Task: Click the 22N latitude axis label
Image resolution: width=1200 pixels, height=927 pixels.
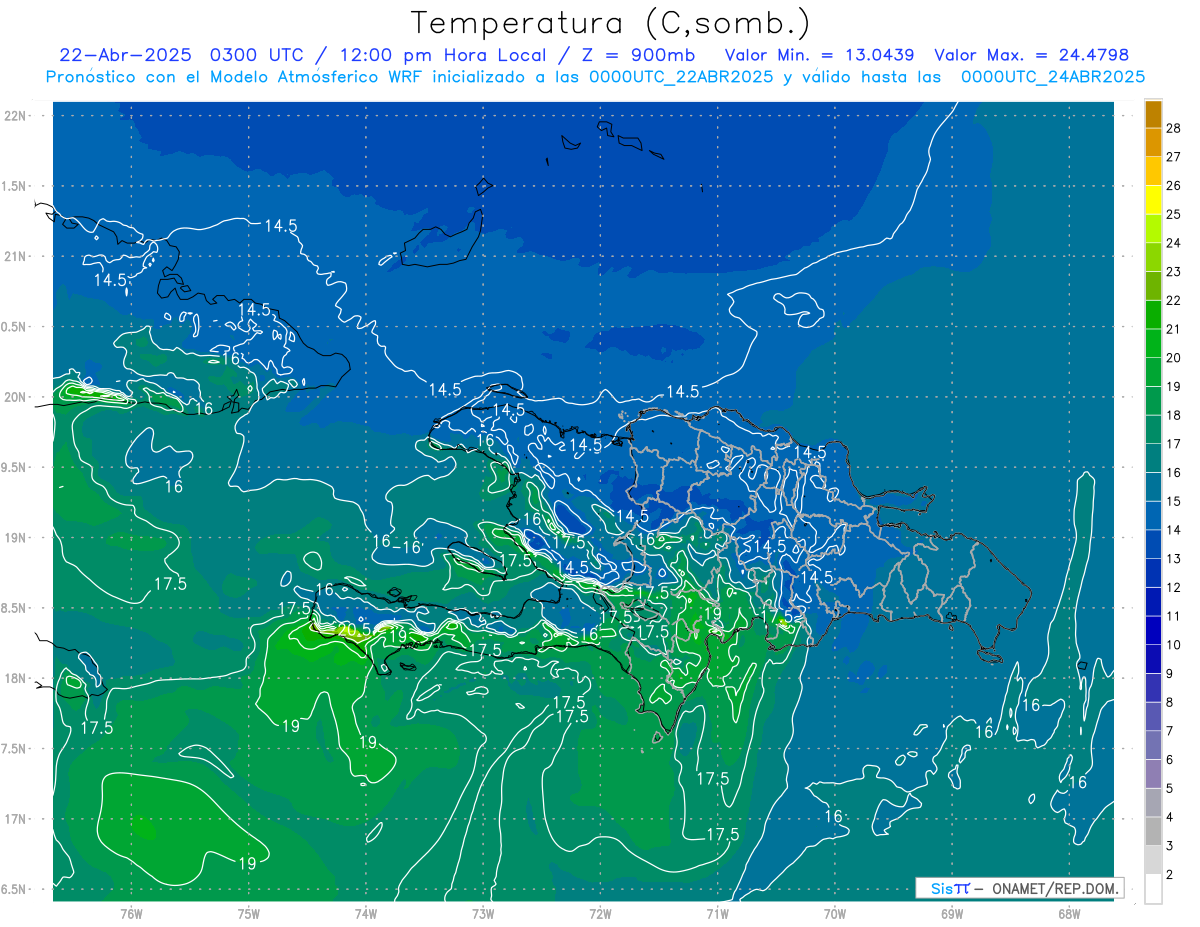Action: pyautogui.click(x=17, y=115)
